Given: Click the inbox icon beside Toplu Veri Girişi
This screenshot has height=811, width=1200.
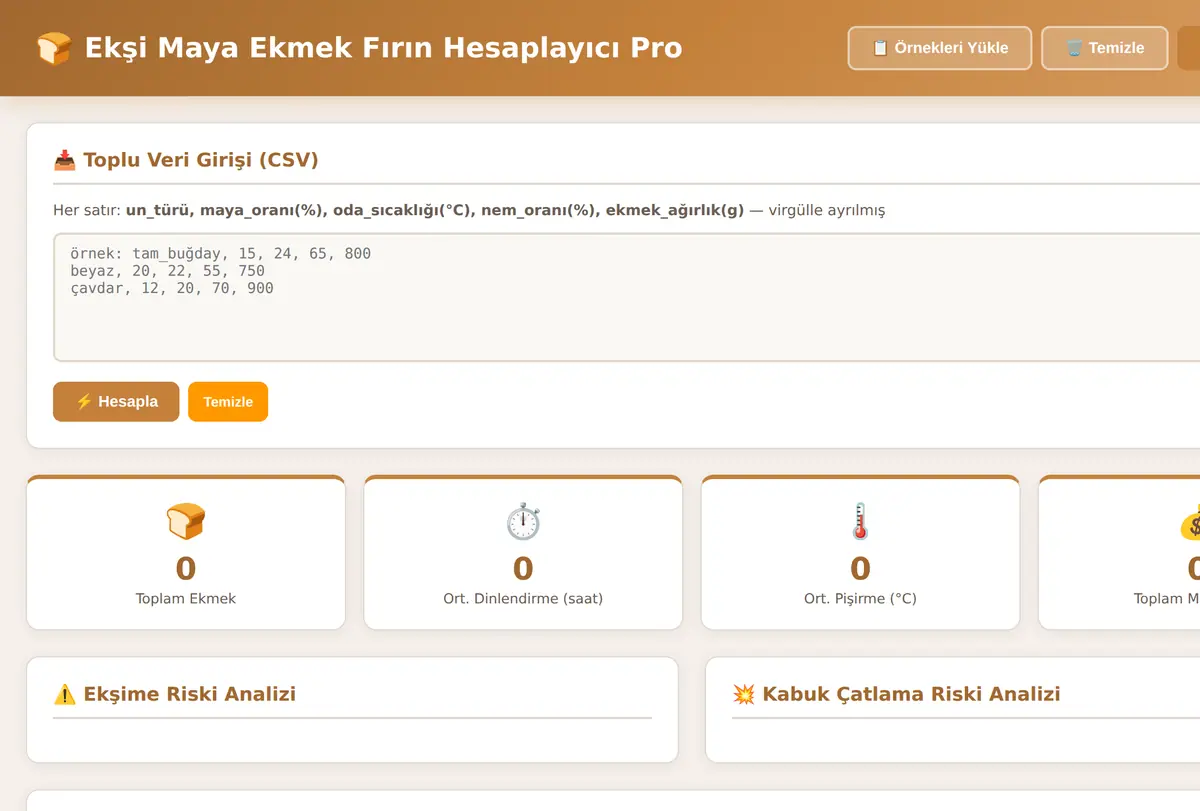Looking at the screenshot, I should (x=64, y=160).
